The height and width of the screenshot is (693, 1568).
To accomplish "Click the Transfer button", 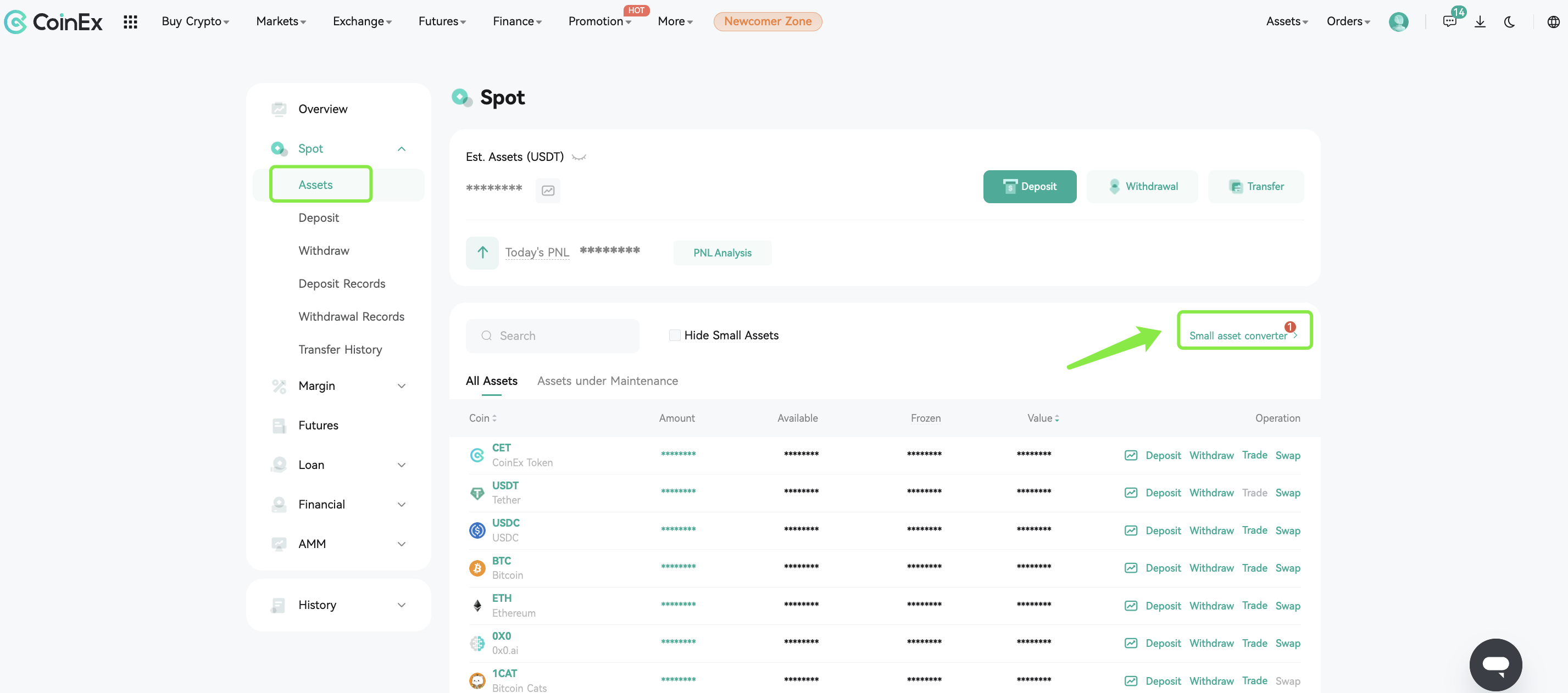I will coord(1256,187).
